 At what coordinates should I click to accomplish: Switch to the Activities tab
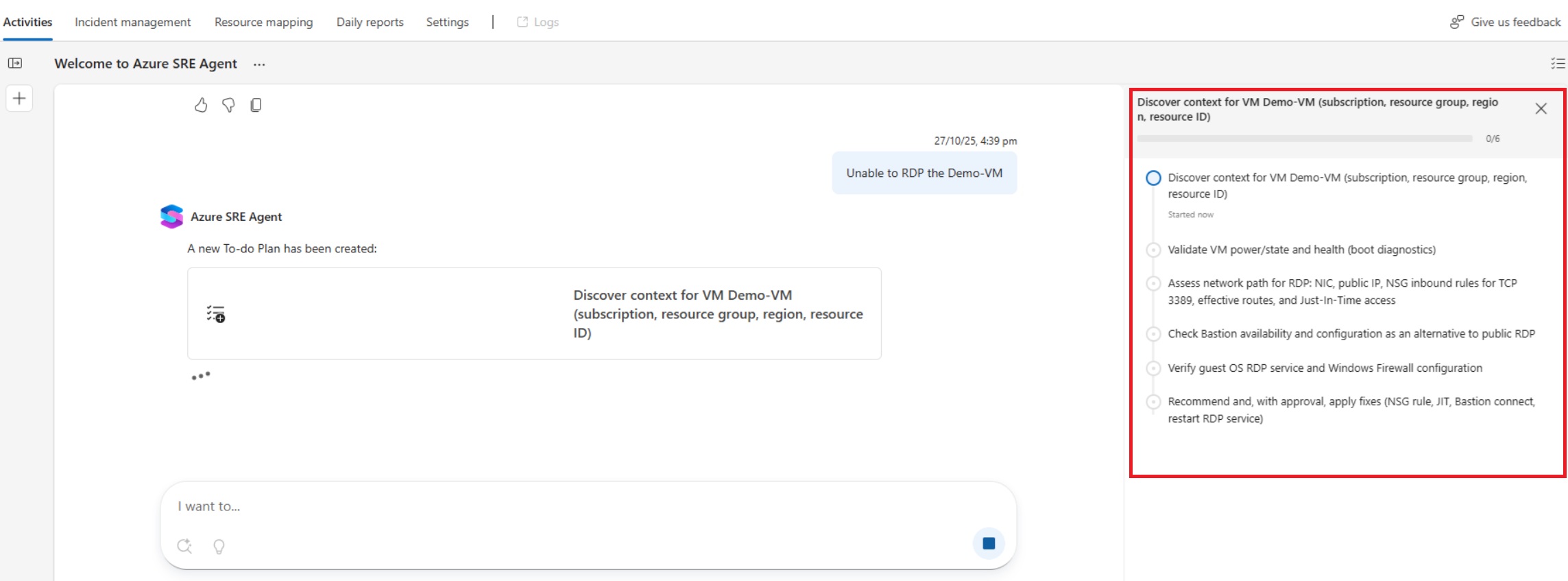click(x=27, y=22)
